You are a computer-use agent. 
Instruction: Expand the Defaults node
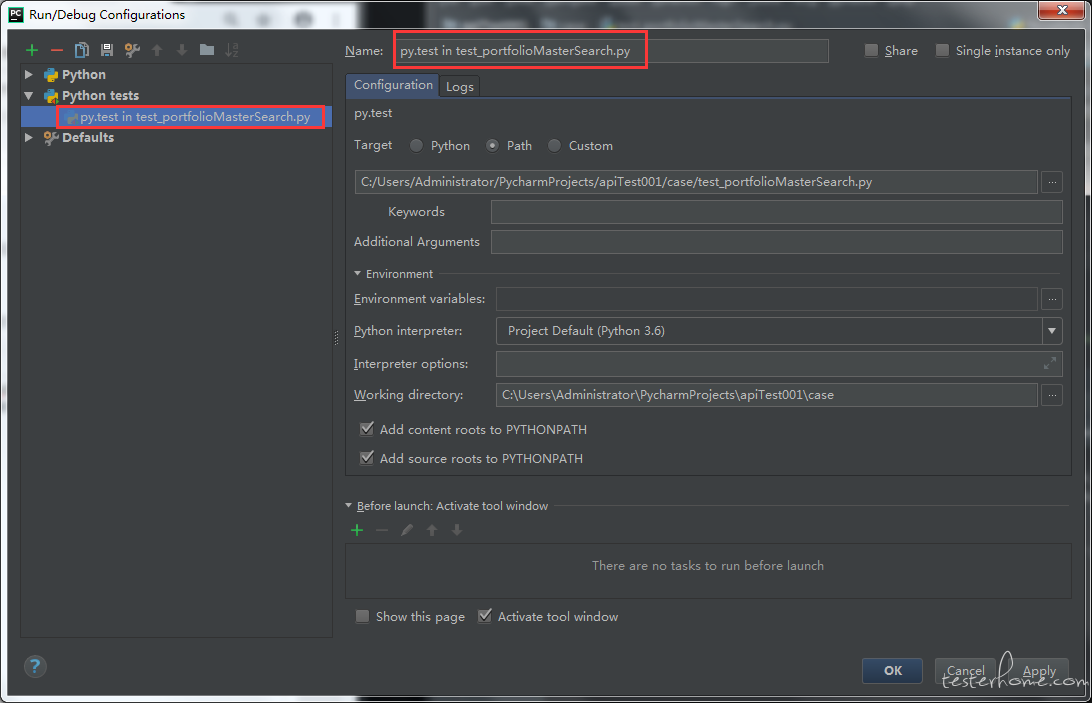tap(29, 137)
